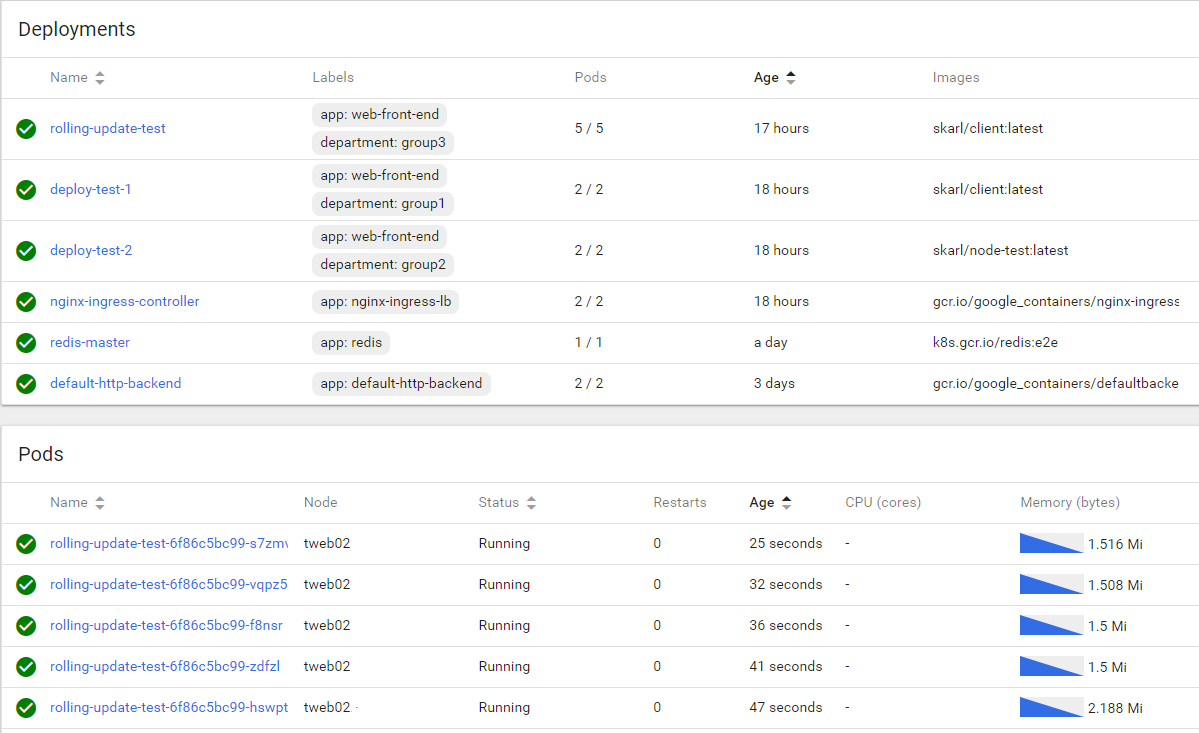Click the '5 / 5' pods count
This screenshot has height=733, width=1199.
pos(589,128)
